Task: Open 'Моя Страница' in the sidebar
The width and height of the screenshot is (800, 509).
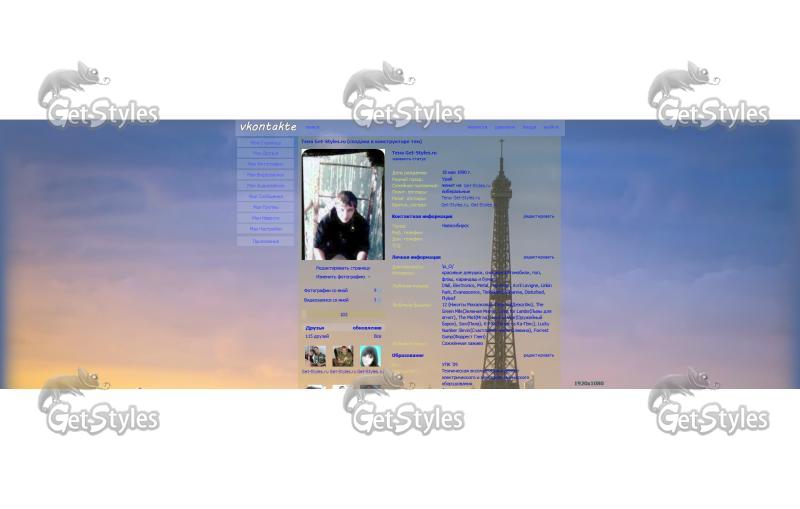Action: pos(266,143)
